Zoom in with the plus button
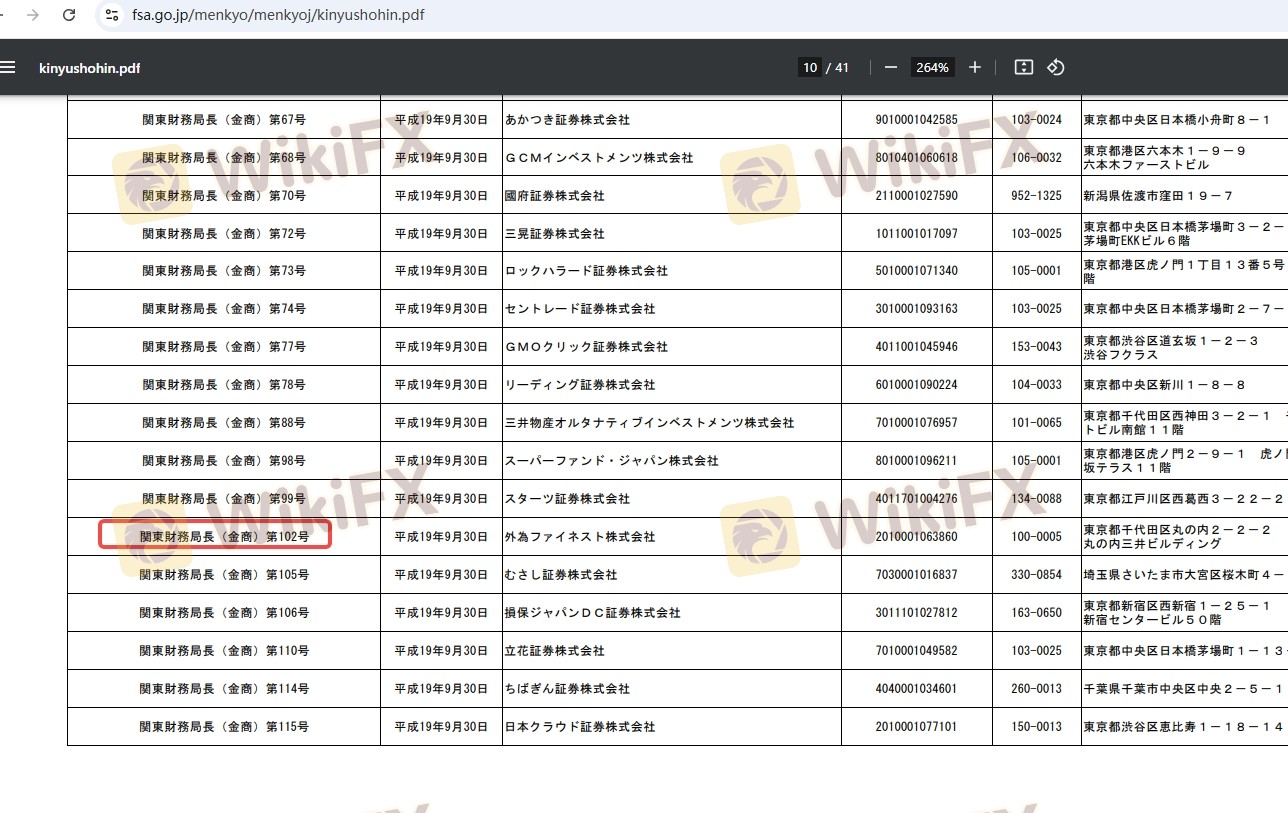The height and width of the screenshot is (813, 1288). click(975, 67)
